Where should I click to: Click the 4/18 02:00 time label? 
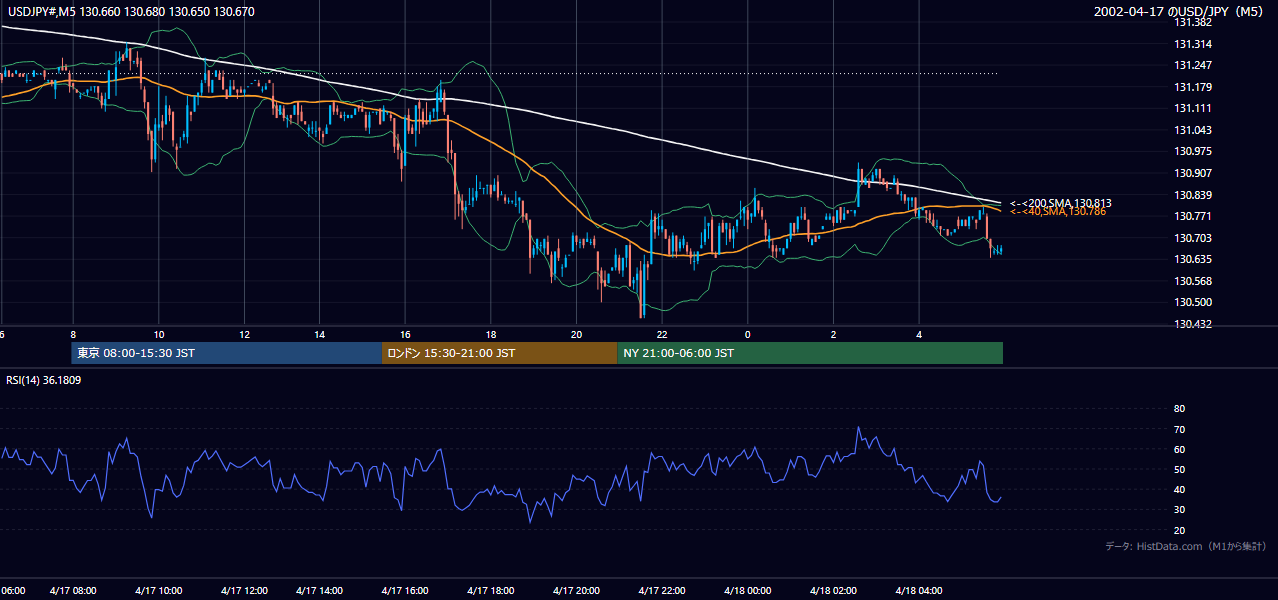click(x=834, y=591)
